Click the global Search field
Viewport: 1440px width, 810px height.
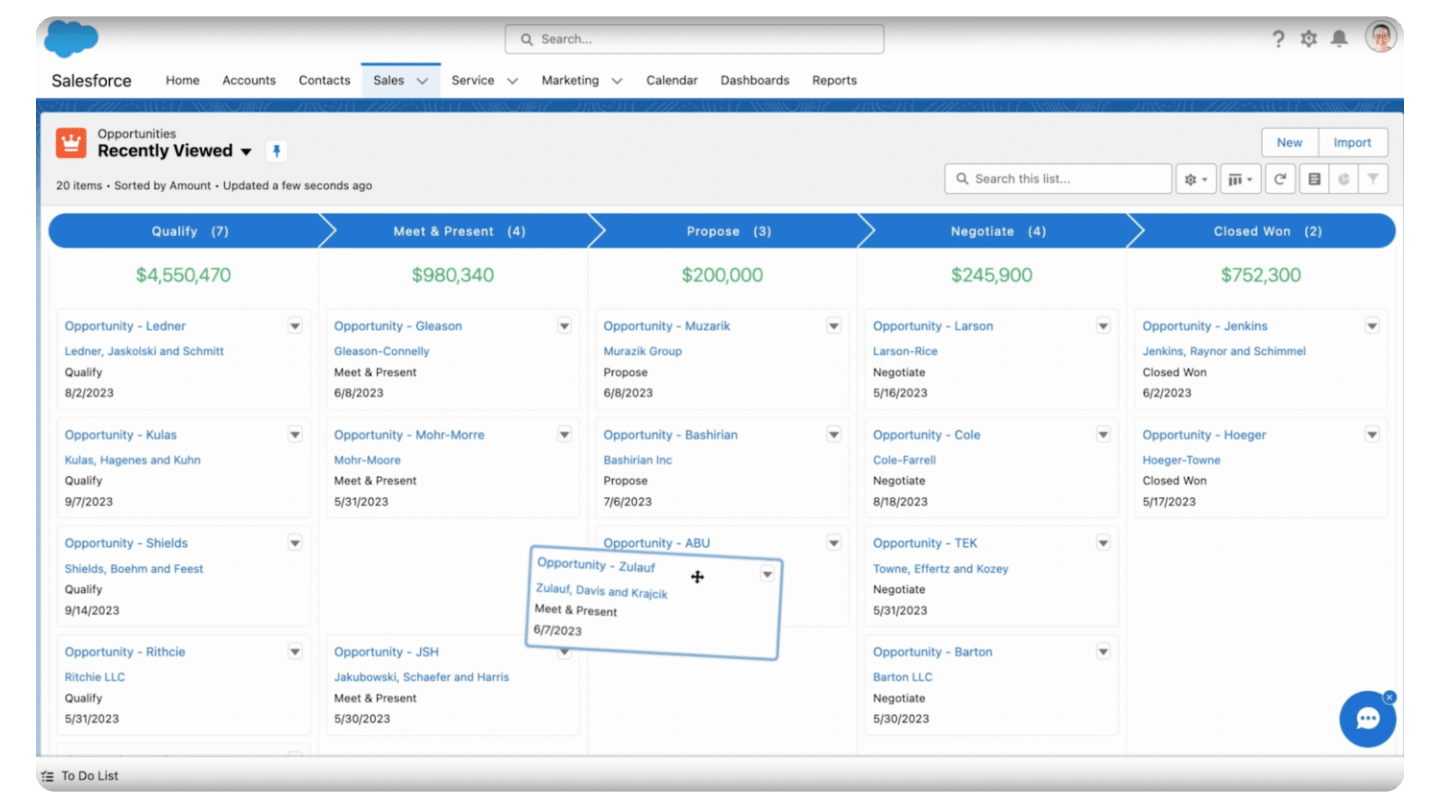click(x=694, y=39)
